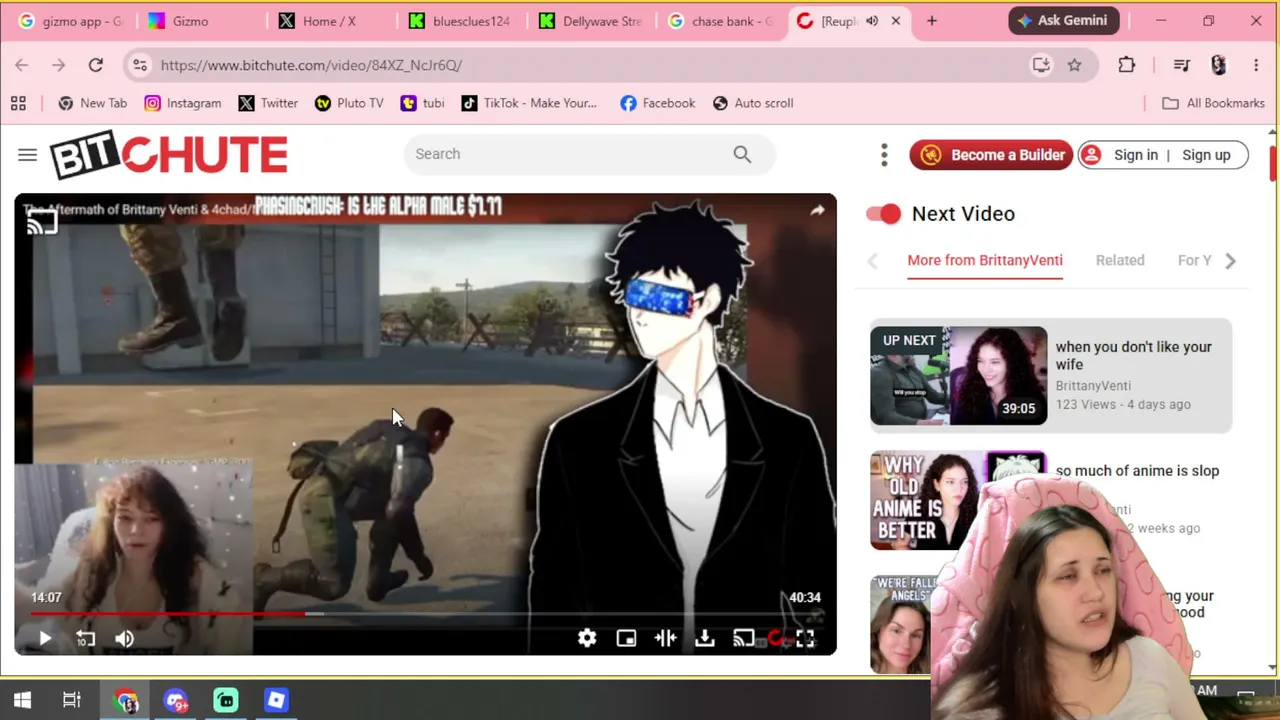Open the Twitter bookmark
Screen dimensions: 1280x720
coord(268,103)
